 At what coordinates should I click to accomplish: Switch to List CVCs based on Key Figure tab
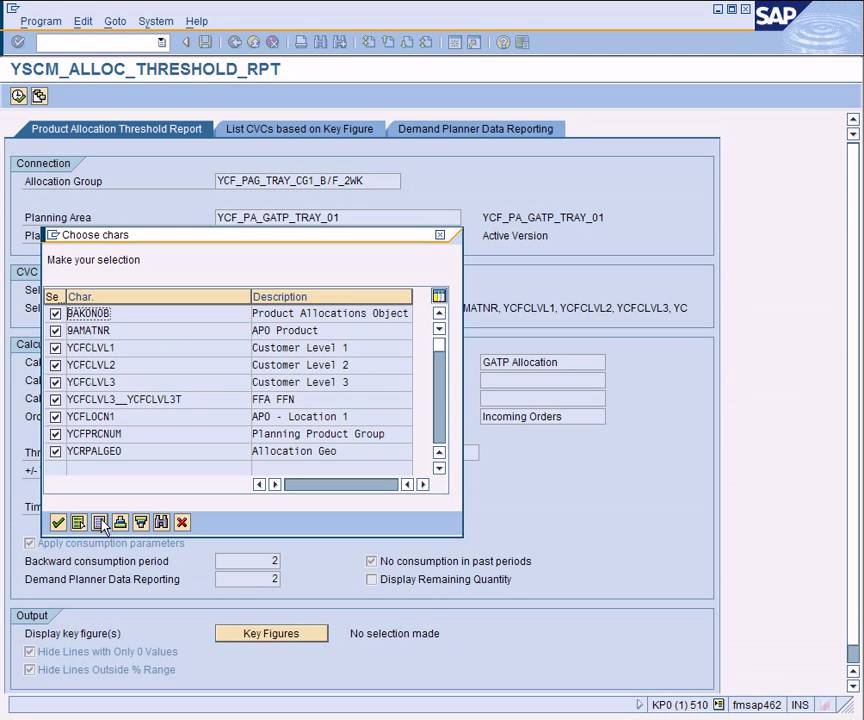(x=299, y=129)
